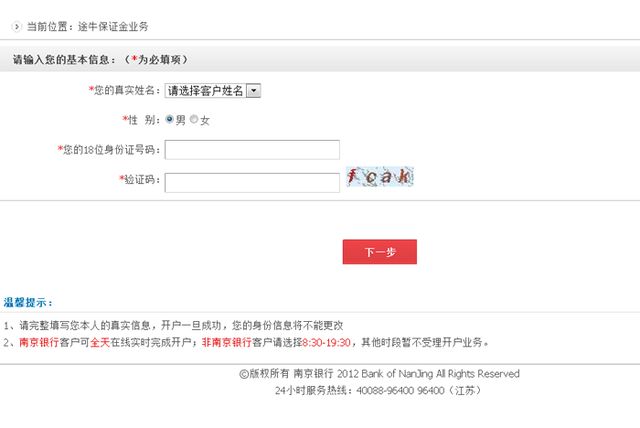640x428 pixels.
Task: Select the 女 radio button
Action: [194, 119]
